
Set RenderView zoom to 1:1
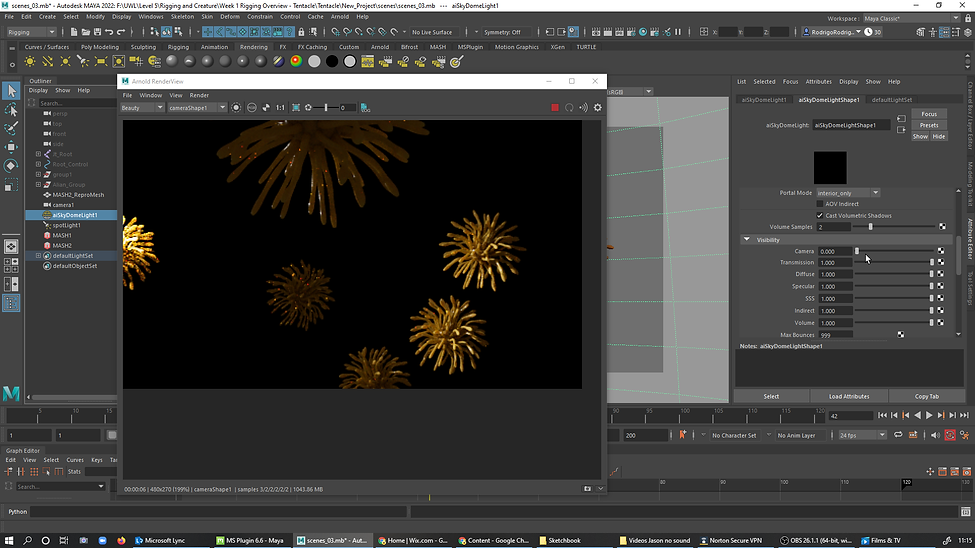coord(280,108)
